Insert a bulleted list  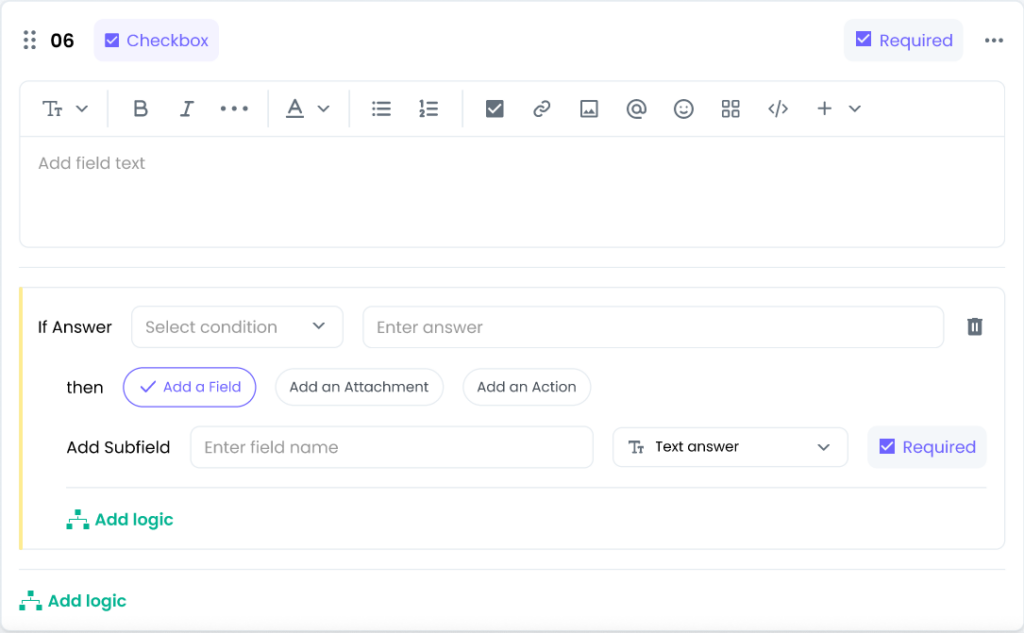point(381,109)
